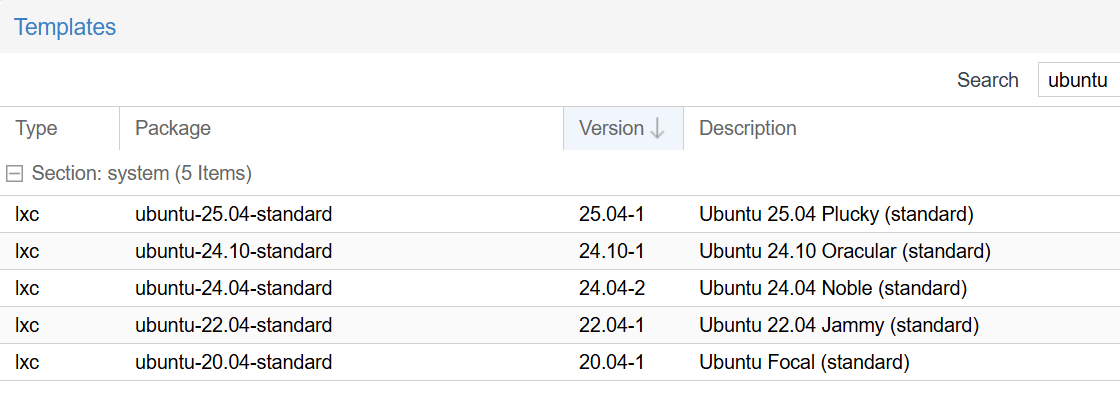Click the Search field containing ubuntu
1120x394 pixels.
click(1079, 80)
